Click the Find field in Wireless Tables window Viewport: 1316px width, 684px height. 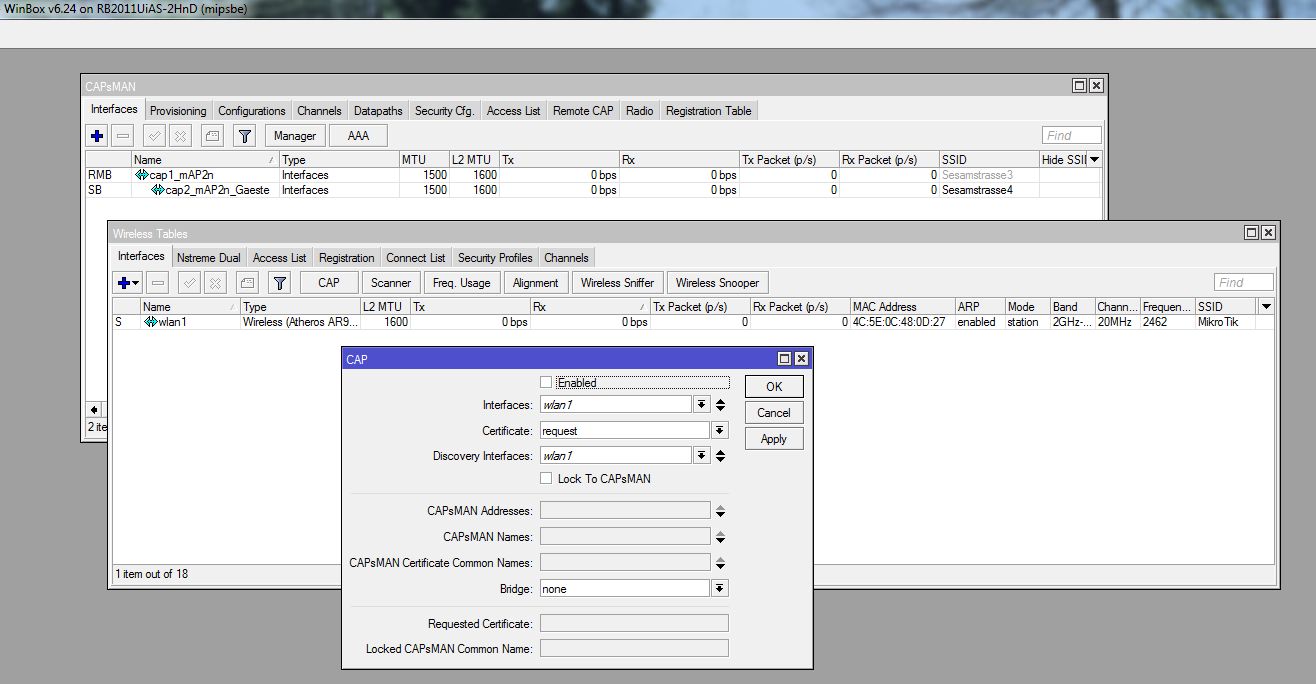pos(1244,283)
